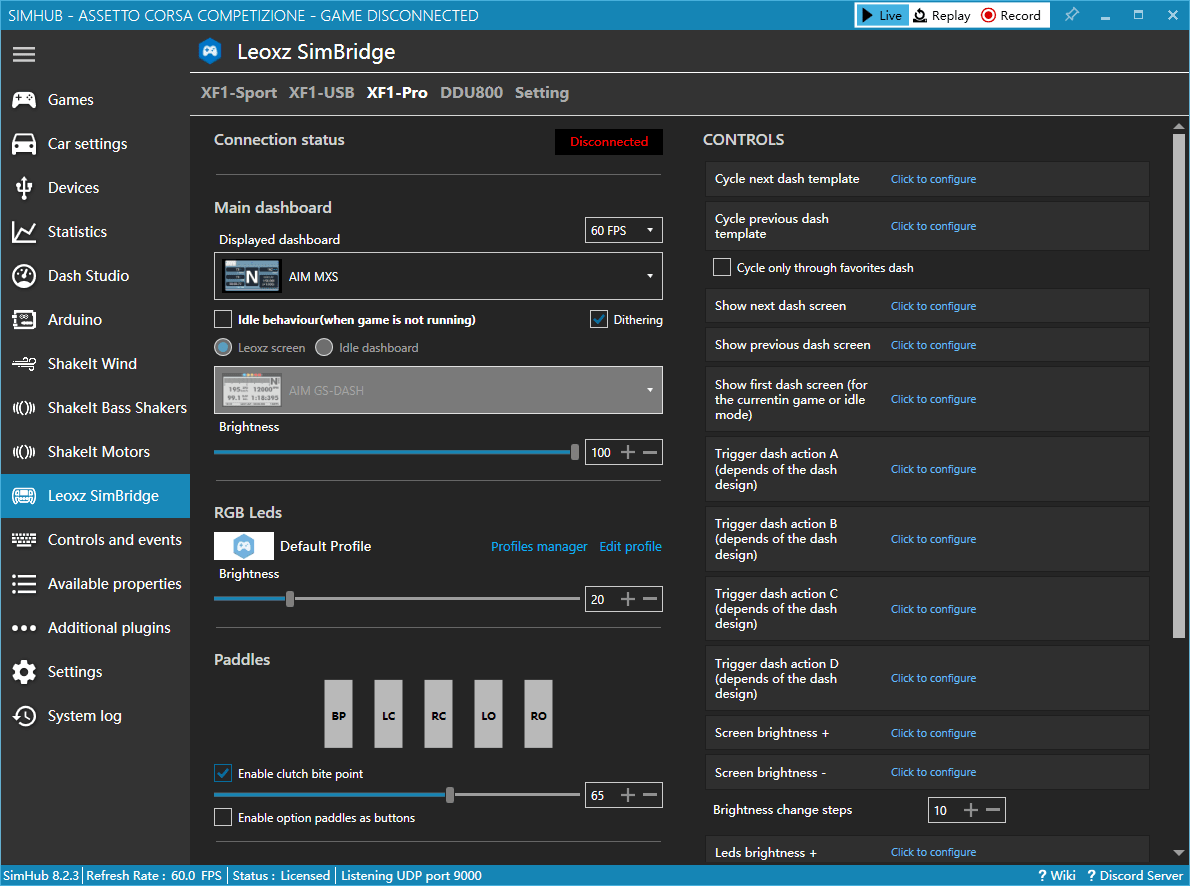This screenshot has height=886, width=1190.
Task: Configure Cycle next dash template
Action: (933, 179)
